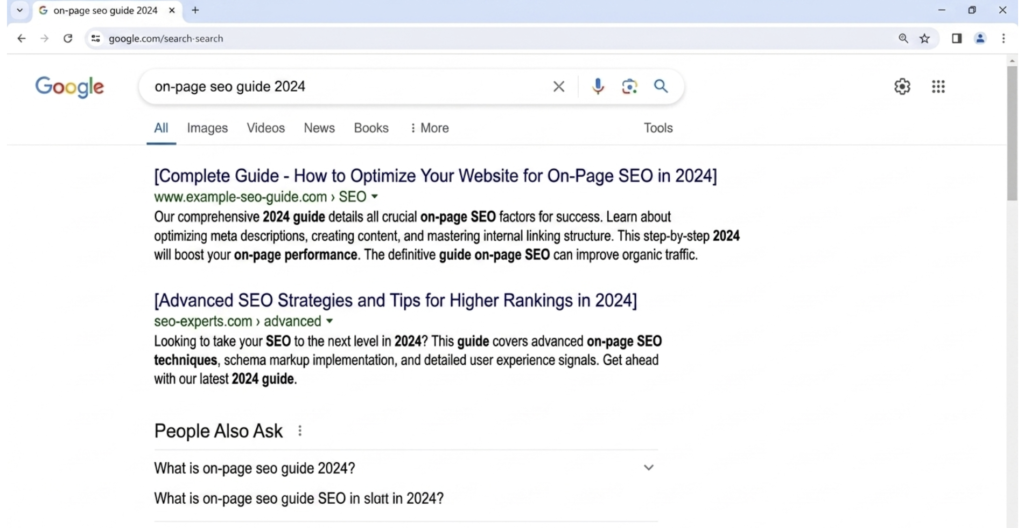
Task: Open a new tab with plus button
Action: (195, 10)
